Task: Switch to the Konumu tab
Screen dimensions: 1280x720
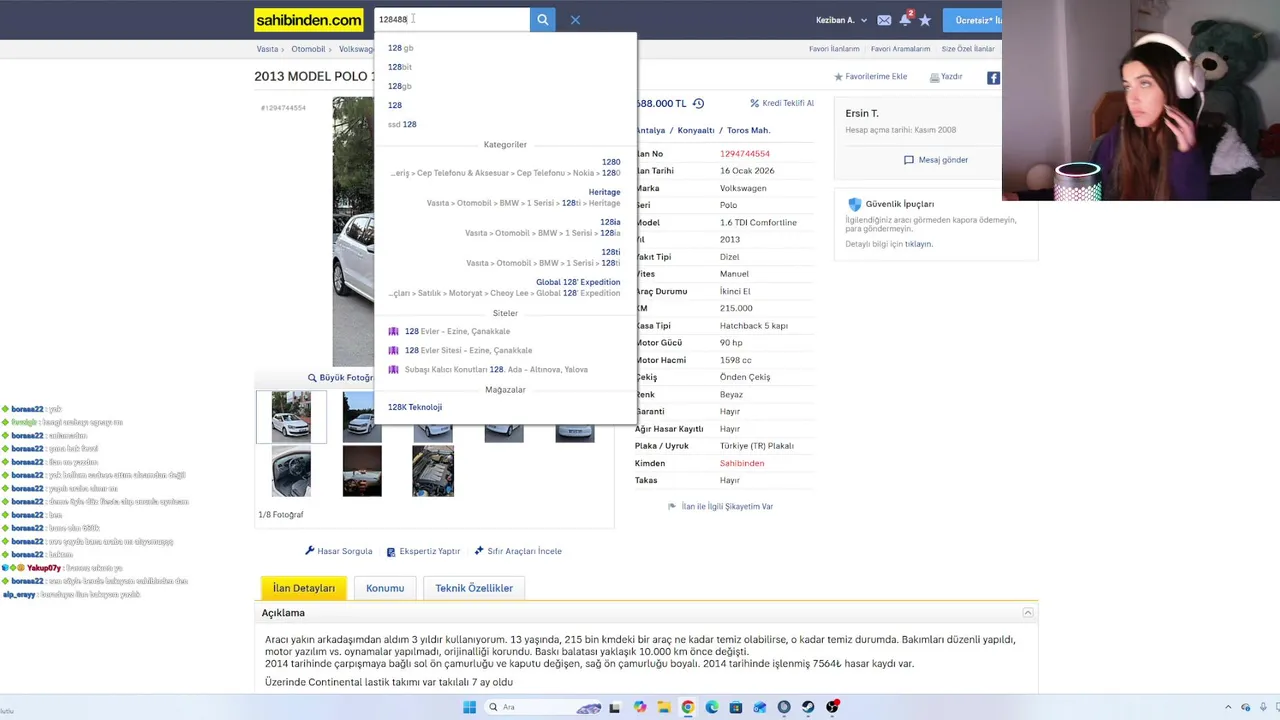Action: (385, 588)
